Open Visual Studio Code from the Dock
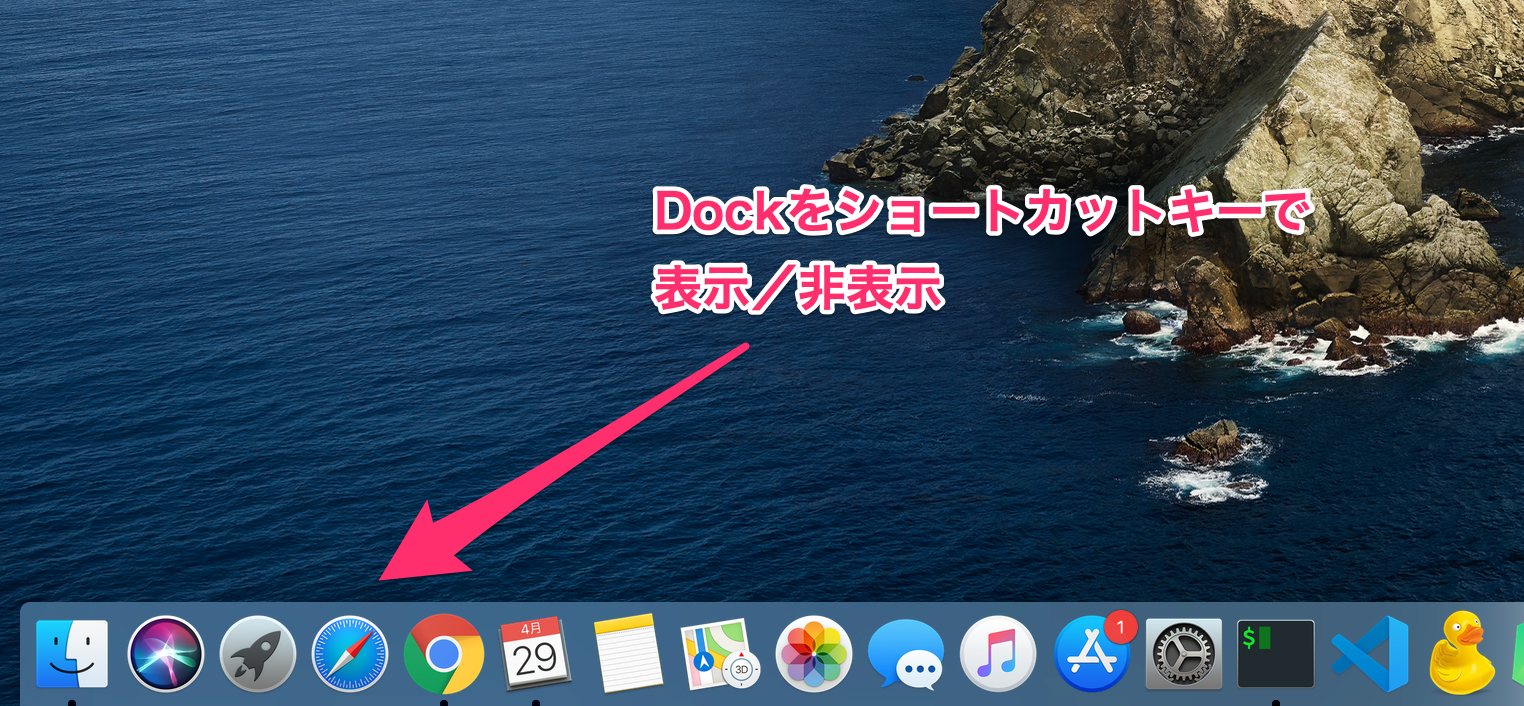The width and height of the screenshot is (1524, 706). [x=1369, y=654]
